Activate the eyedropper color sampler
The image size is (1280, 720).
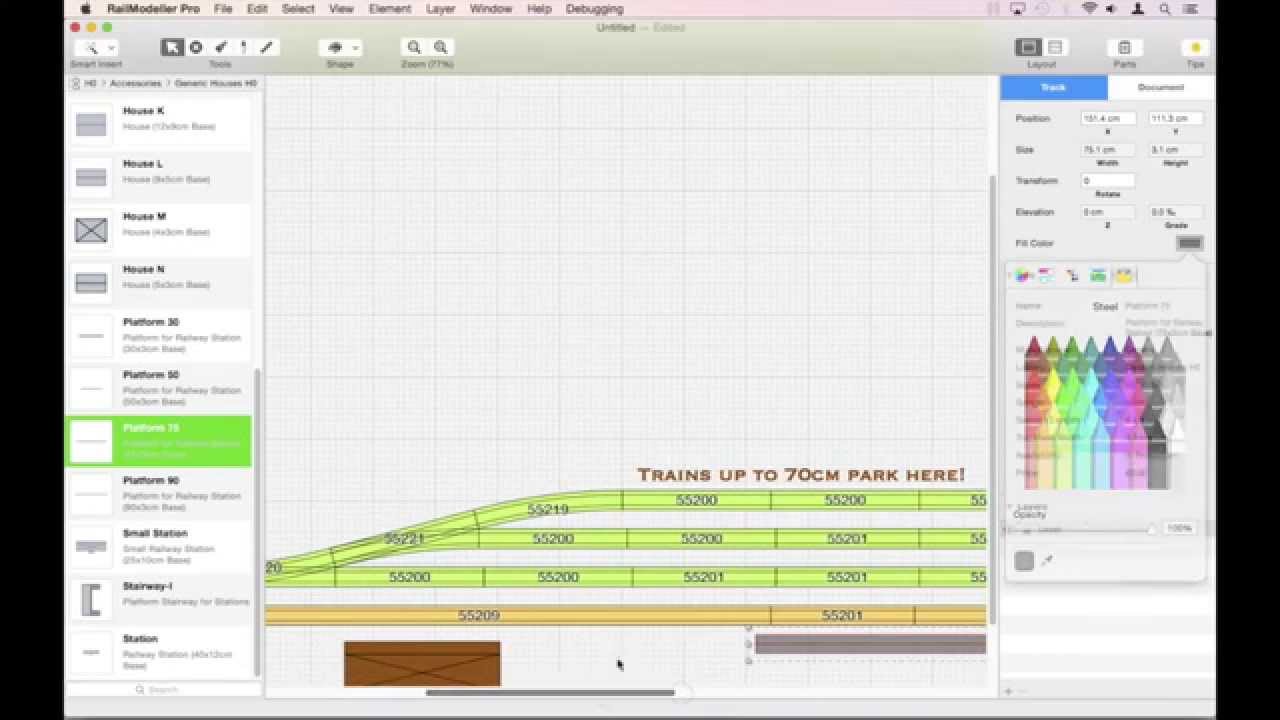click(x=1047, y=561)
